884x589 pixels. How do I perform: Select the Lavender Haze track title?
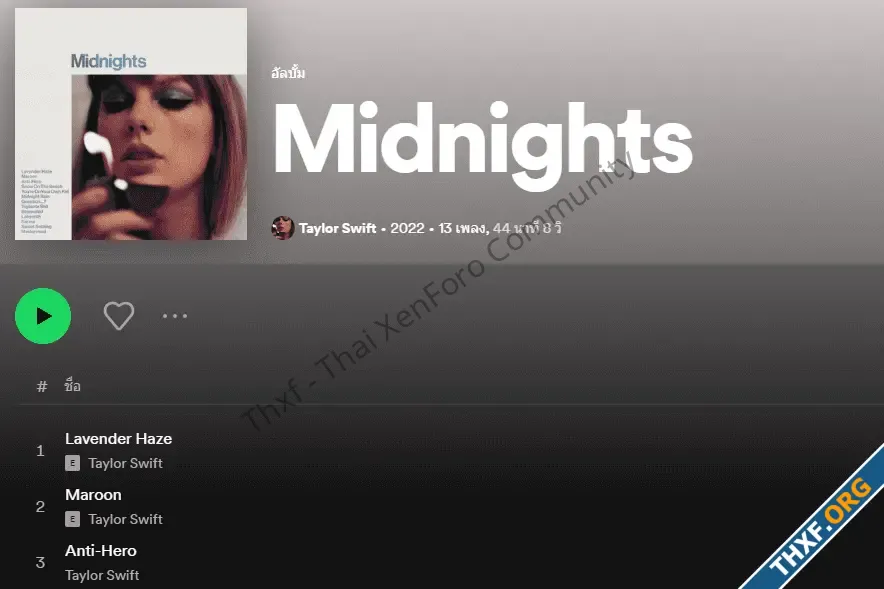click(x=118, y=439)
